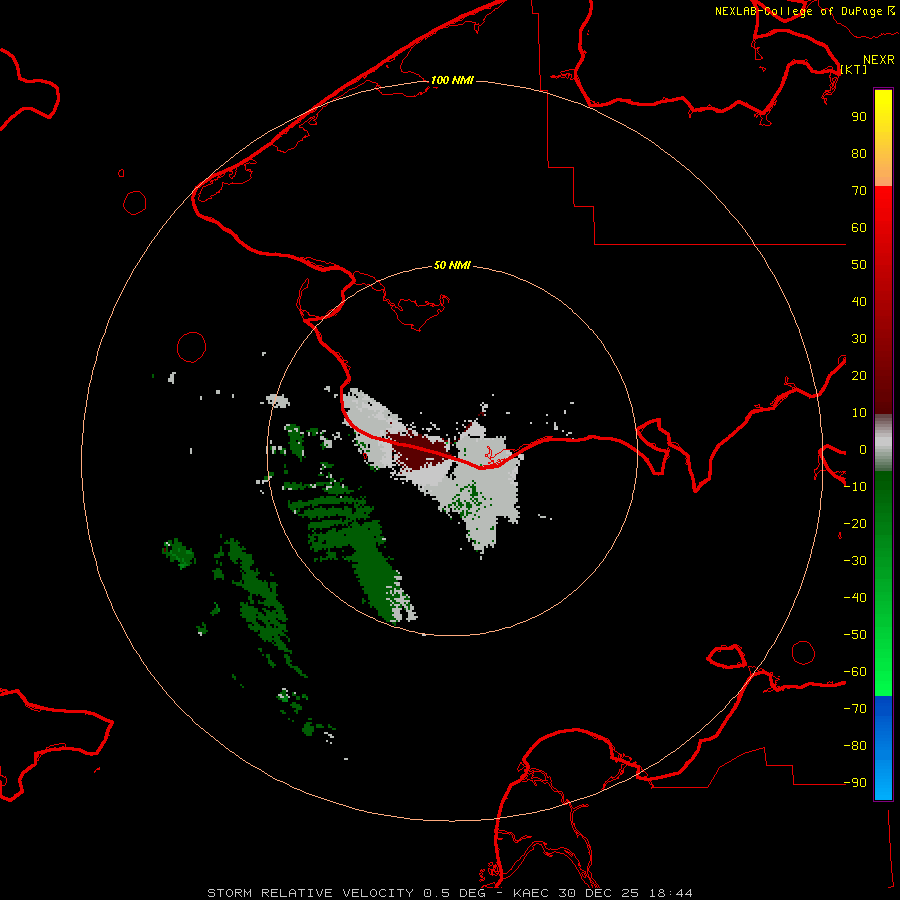Click the -50 value on velocity scale
The height and width of the screenshot is (900, 900).
[855, 635]
